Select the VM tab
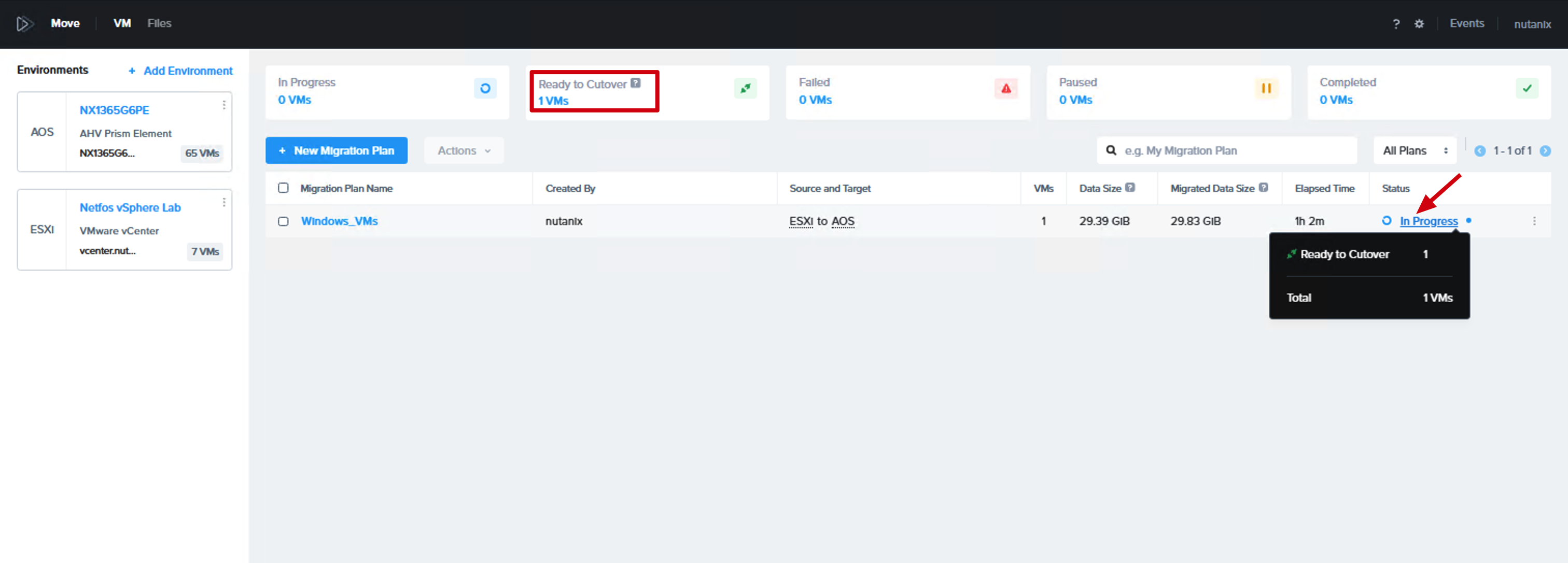The width and height of the screenshot is (1568, 563). click(122, 24)
